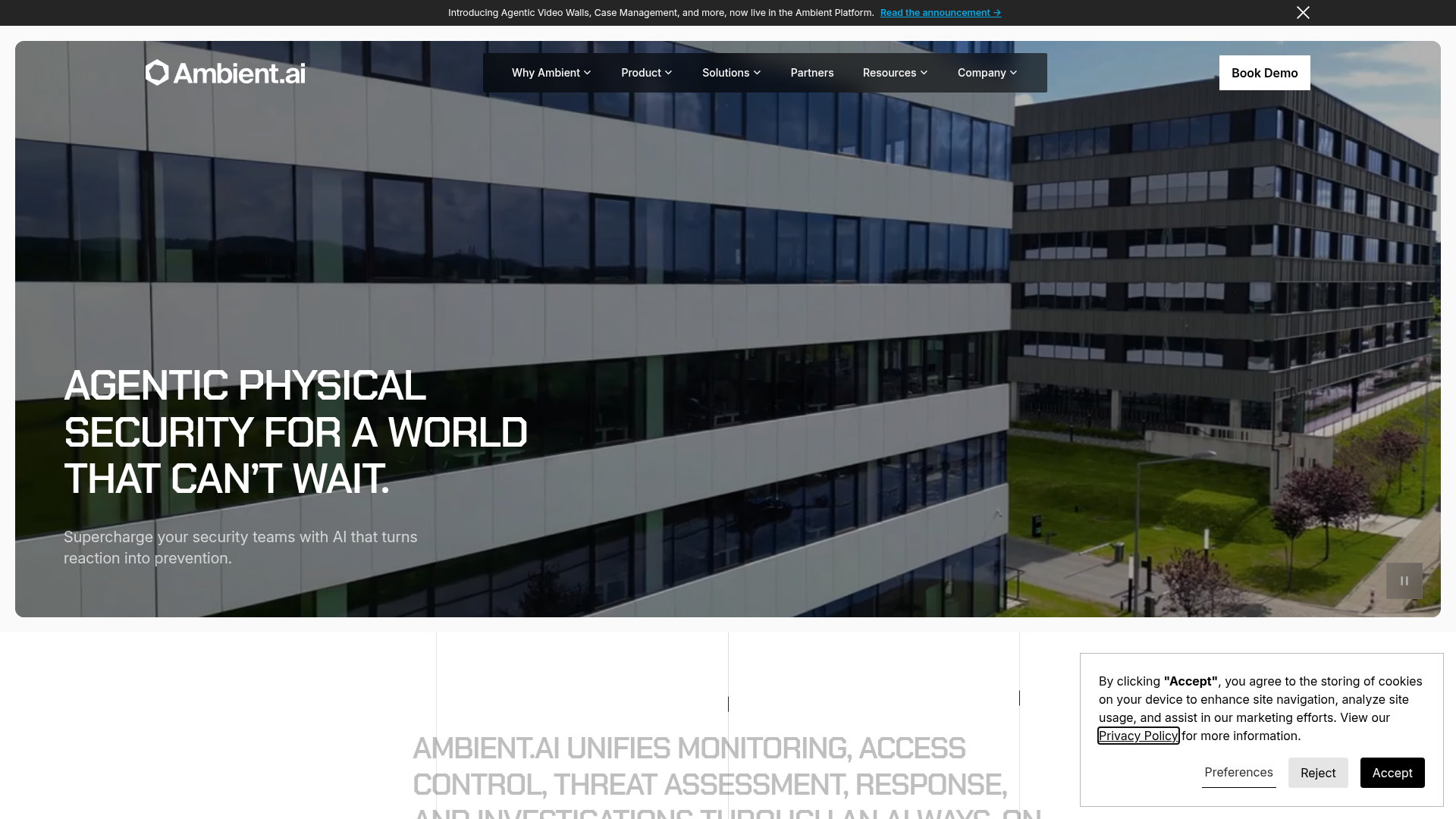1456x819 pixels.
Task: Click the Supercharge your security teams subtitle
Action: [240, 548]
